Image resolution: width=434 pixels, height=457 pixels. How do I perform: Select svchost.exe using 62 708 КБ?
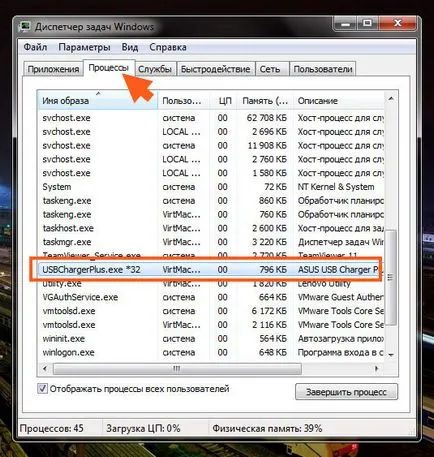(211, 118)
